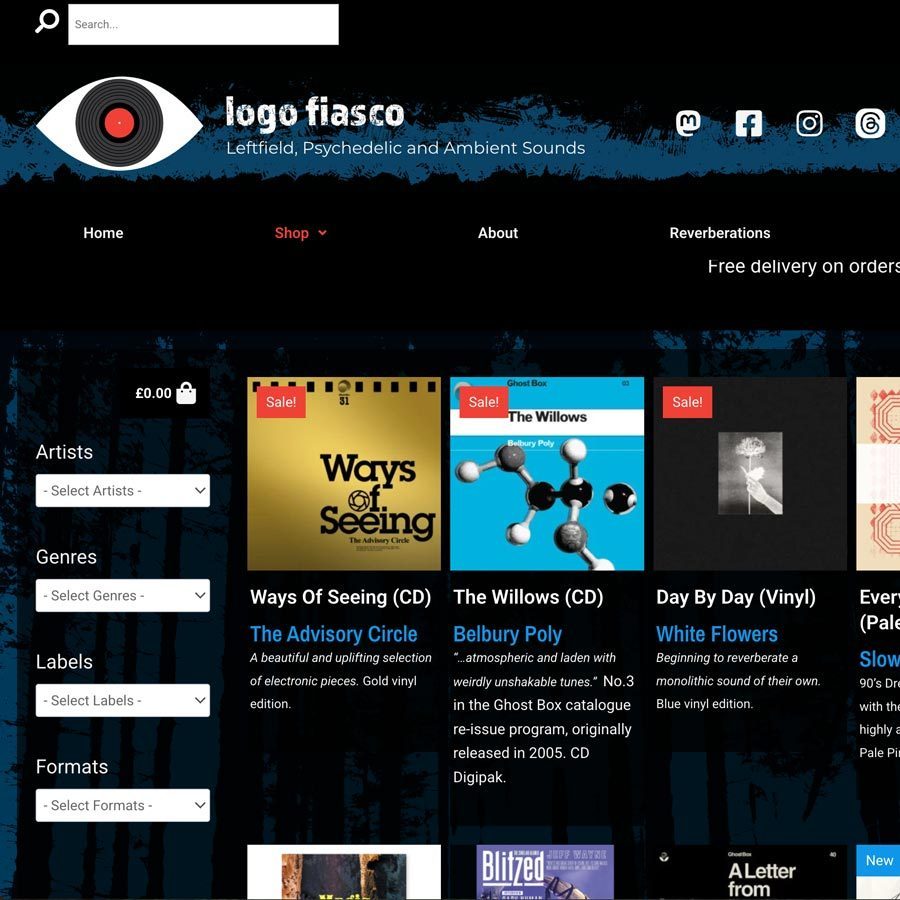Click 'Blue vinyl edition.' description text
Screen dimensions: 900x900
pyautogui.click(x=704, y=704)
